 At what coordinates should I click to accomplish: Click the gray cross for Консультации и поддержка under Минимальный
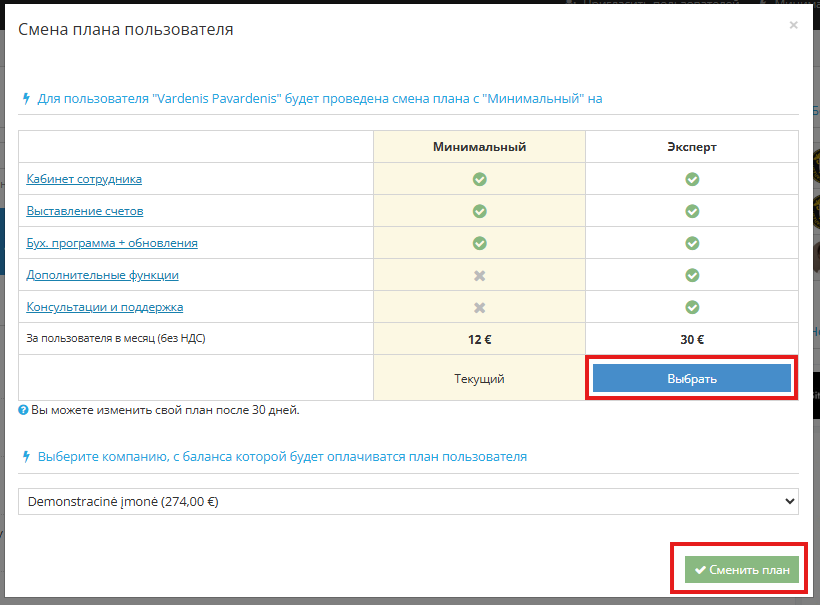click(x=479, y=307)
